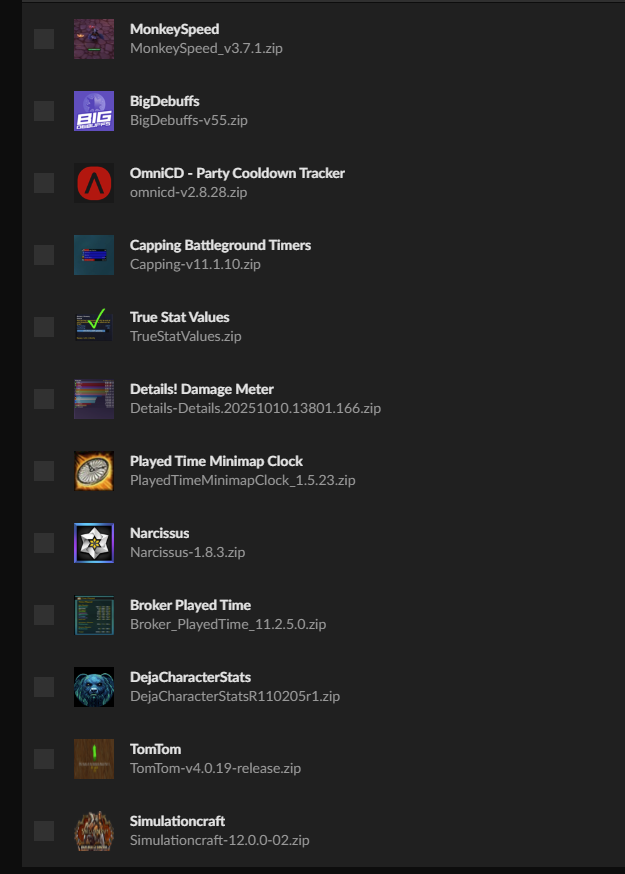This screenshot has height=874, width=625.
Task: Open the TomTom addon title
Action: point(156,749)
